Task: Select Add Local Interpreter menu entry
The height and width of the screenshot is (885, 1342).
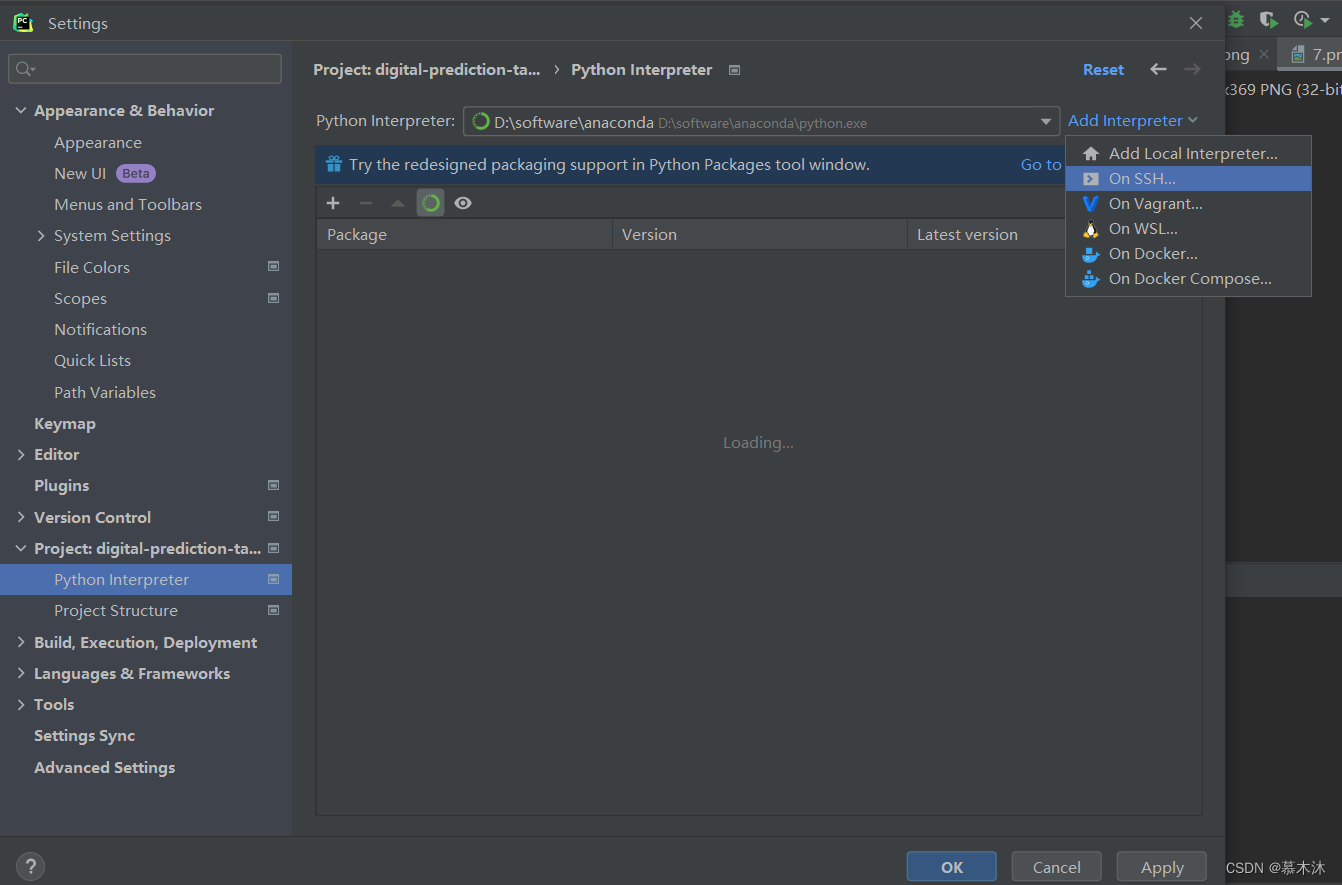Action: pyautogui.click(x=1188, y=154)
